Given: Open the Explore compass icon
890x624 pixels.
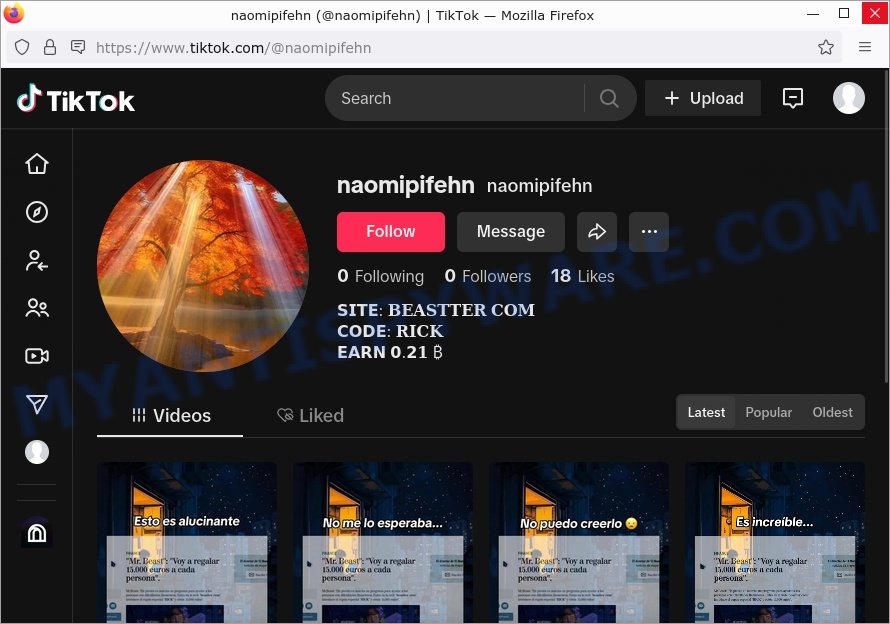Looking at the screenshot, I should [37, 212].
